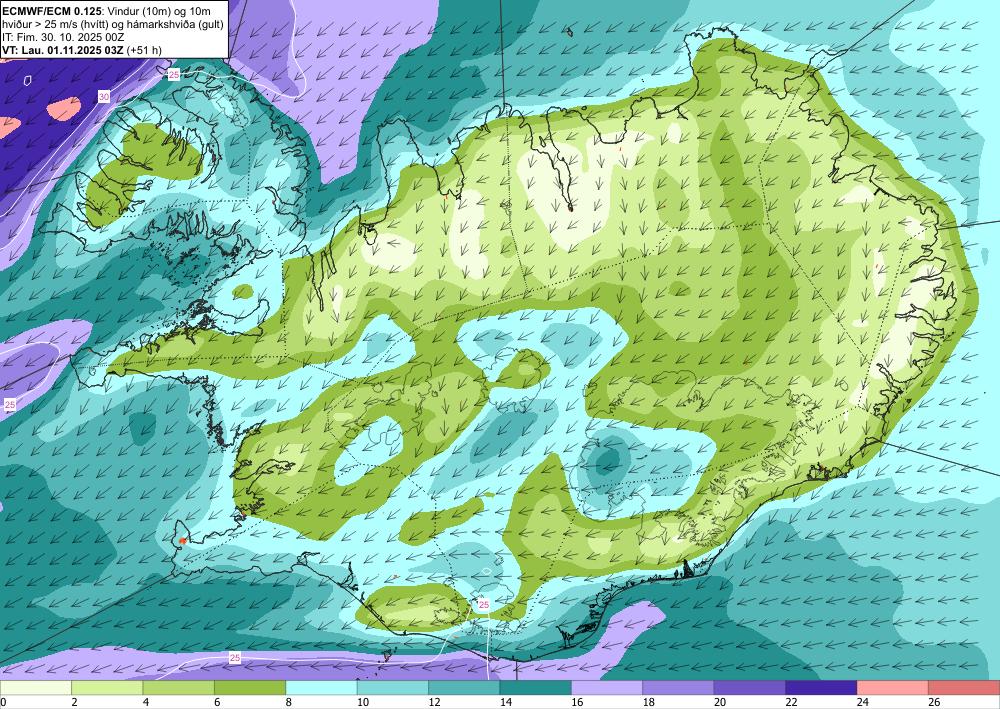Click the light cyan 8–10 m/s legend swatch
This screenshot has width=1000, height=709.
[321, 688]
